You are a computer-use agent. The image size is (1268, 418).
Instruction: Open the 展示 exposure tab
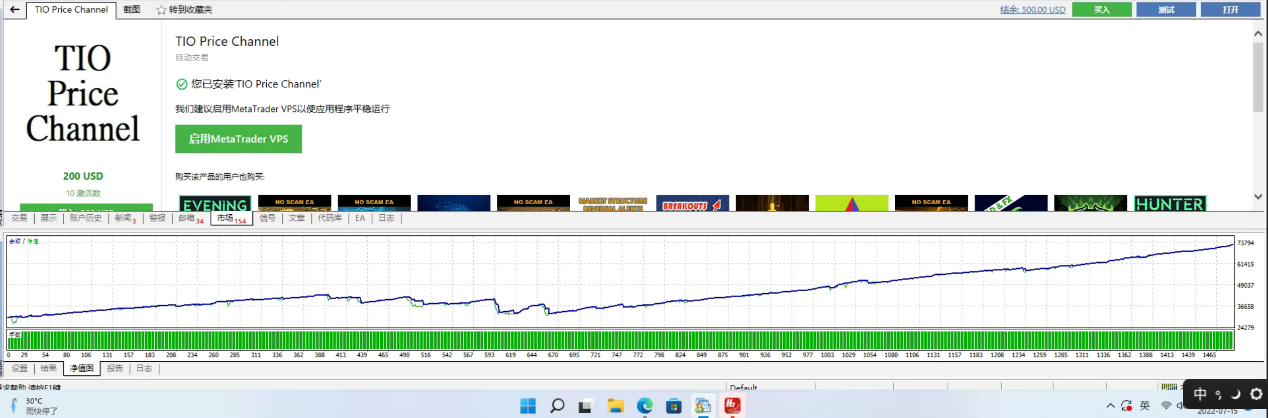(48, 218)
